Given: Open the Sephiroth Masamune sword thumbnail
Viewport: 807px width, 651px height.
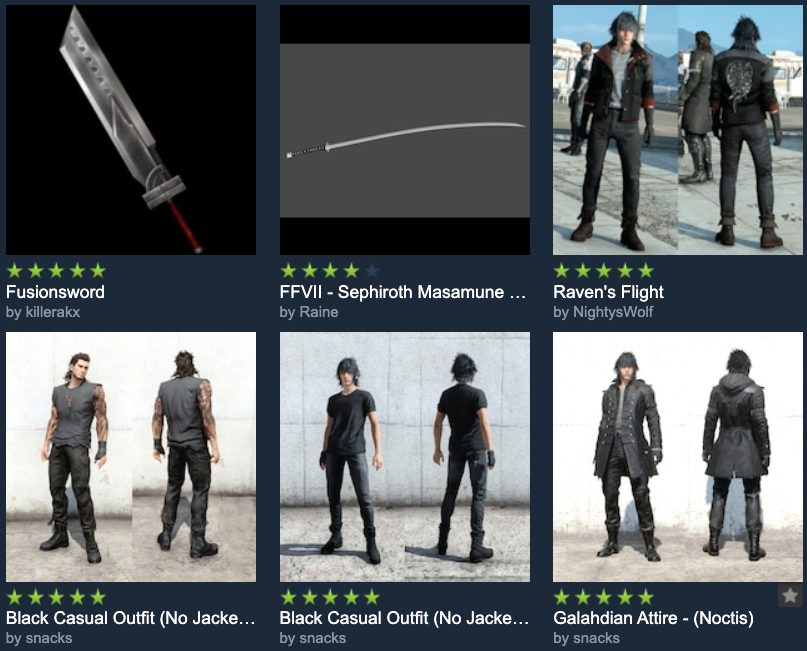Looking at the screenshot, I should pos(405,130).
